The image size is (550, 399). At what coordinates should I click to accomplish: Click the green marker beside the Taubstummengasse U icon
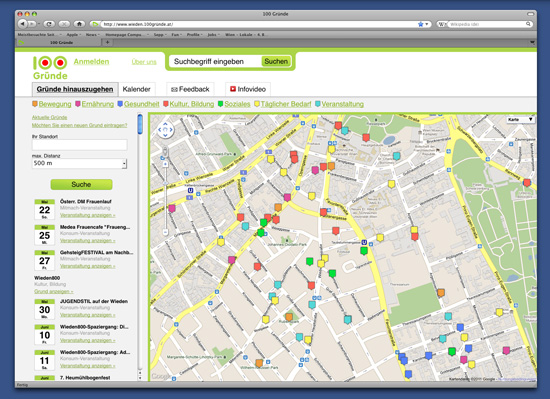[364, 251]
